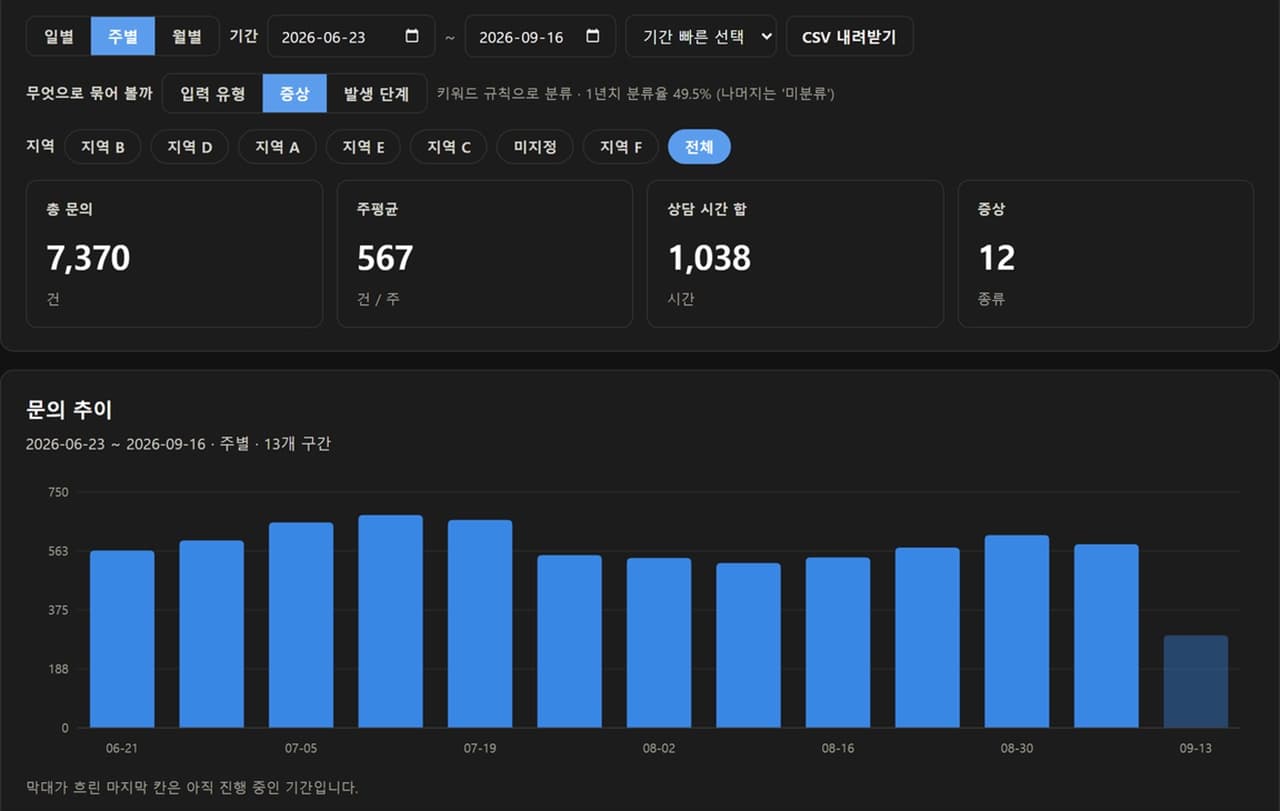Switch to 월별 monthly view
1280x811 pixels.
(186, 37)
